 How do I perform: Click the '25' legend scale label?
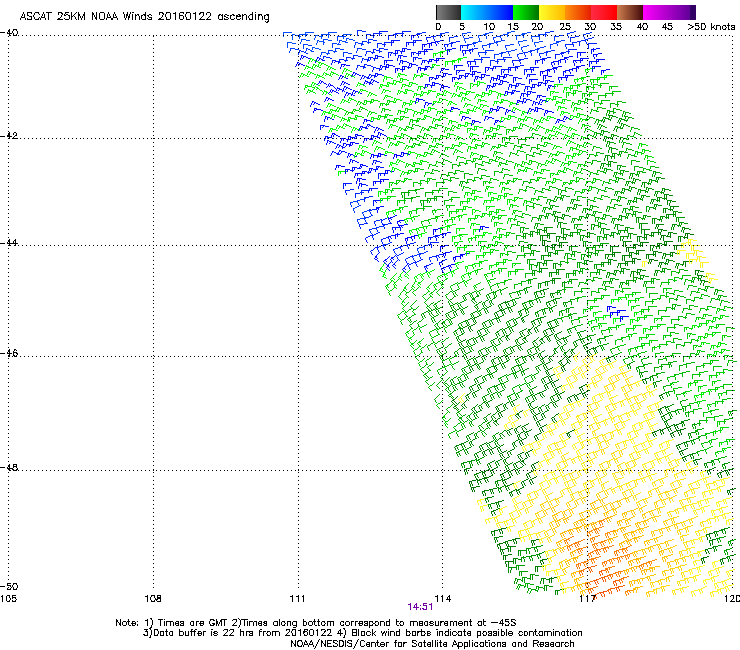coord(565,27)
